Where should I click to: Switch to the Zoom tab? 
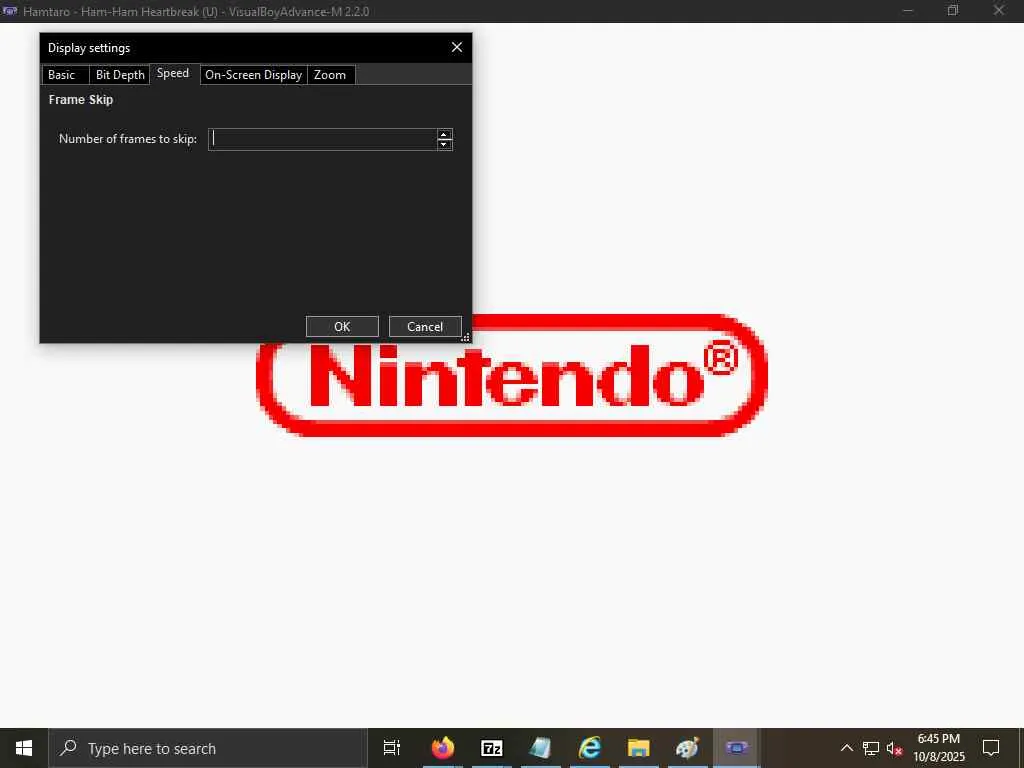click(331, 75)
